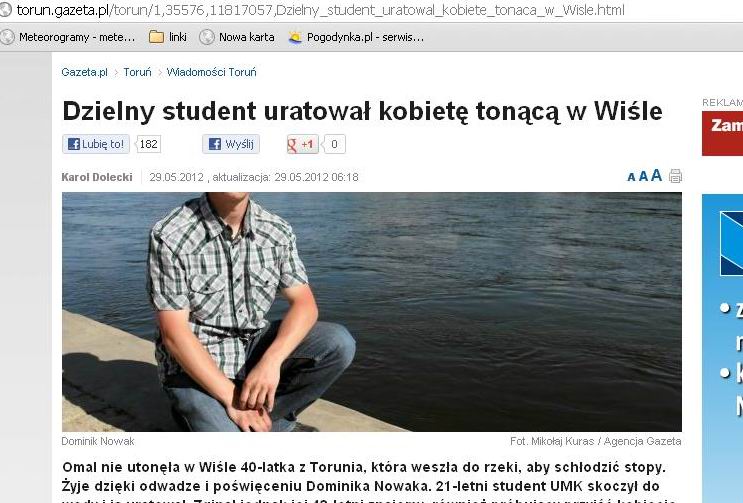Click the Facebook Wyślij button
Image resolution: width=743 pixels, height=503 pixels.
click(231, 144)
